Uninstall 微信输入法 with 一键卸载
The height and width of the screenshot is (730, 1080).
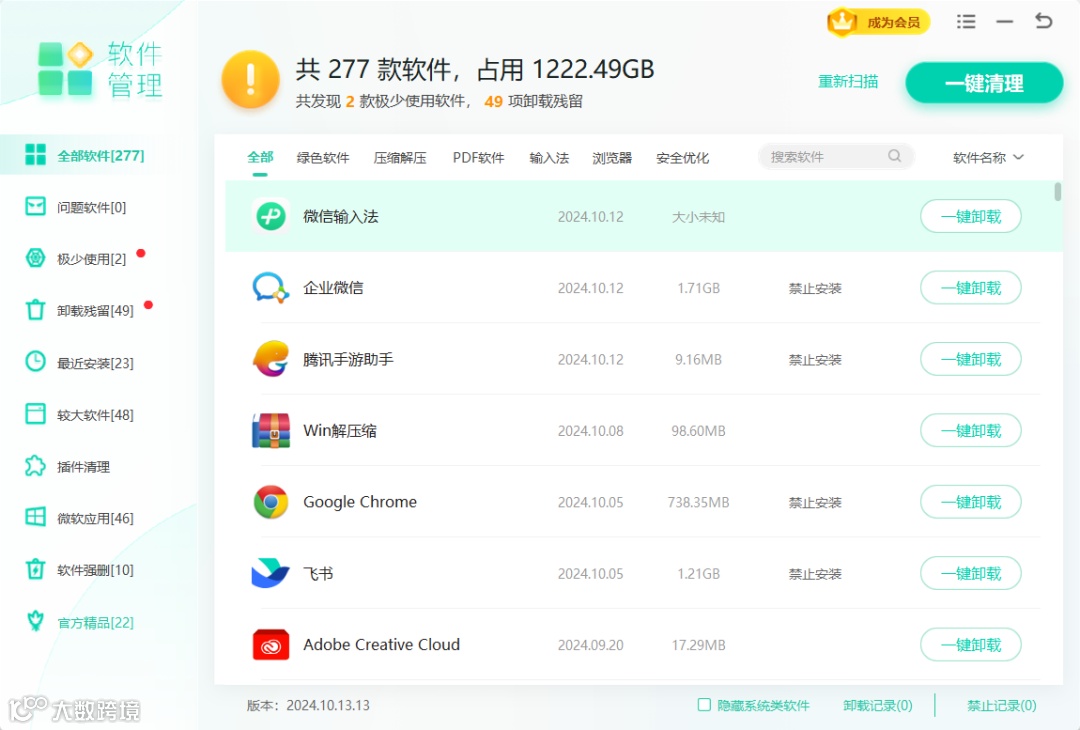tap(970, 216)
